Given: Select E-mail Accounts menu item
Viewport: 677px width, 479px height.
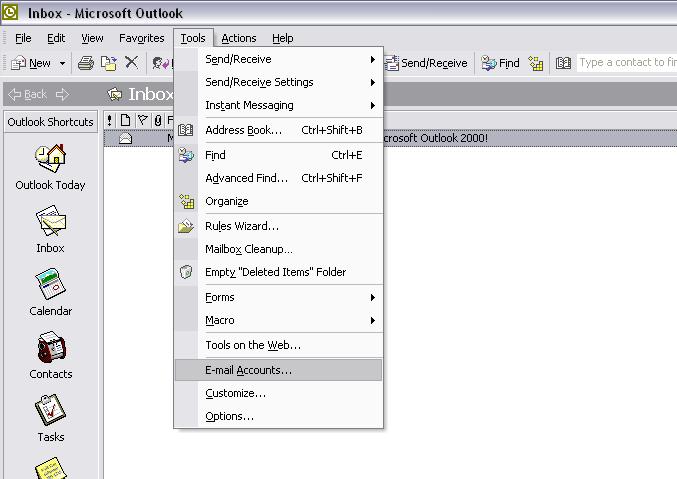Looking at the screenshot, I should [x=278, y=370].
